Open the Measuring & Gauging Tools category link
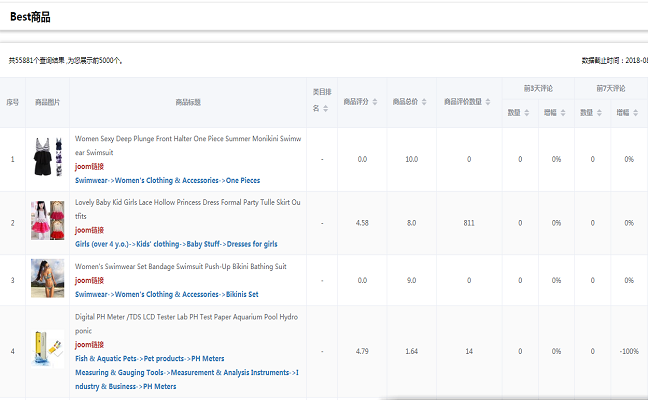The width and height of the screenshot is (648, 400). 187,379
